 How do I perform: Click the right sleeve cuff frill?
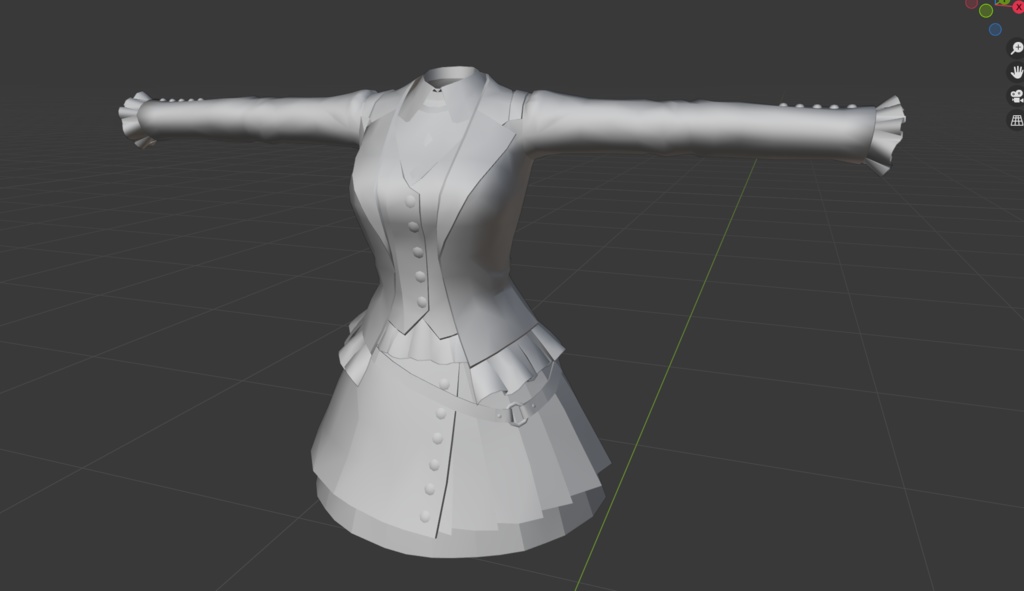click(885, 130)
